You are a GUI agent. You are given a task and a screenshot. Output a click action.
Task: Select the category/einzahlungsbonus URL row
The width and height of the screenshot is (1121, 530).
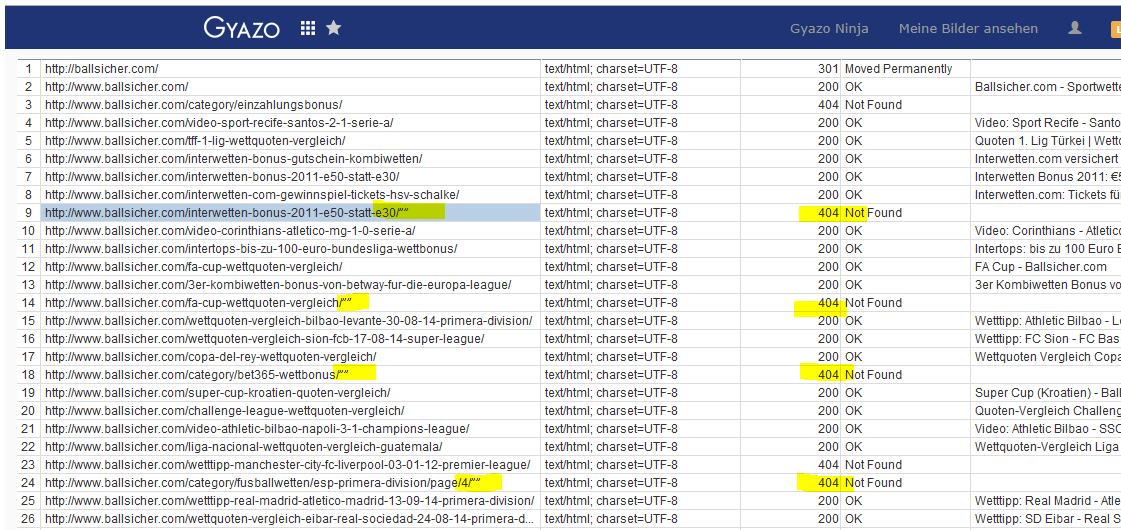pyautogui.click(x=194, y=104)
